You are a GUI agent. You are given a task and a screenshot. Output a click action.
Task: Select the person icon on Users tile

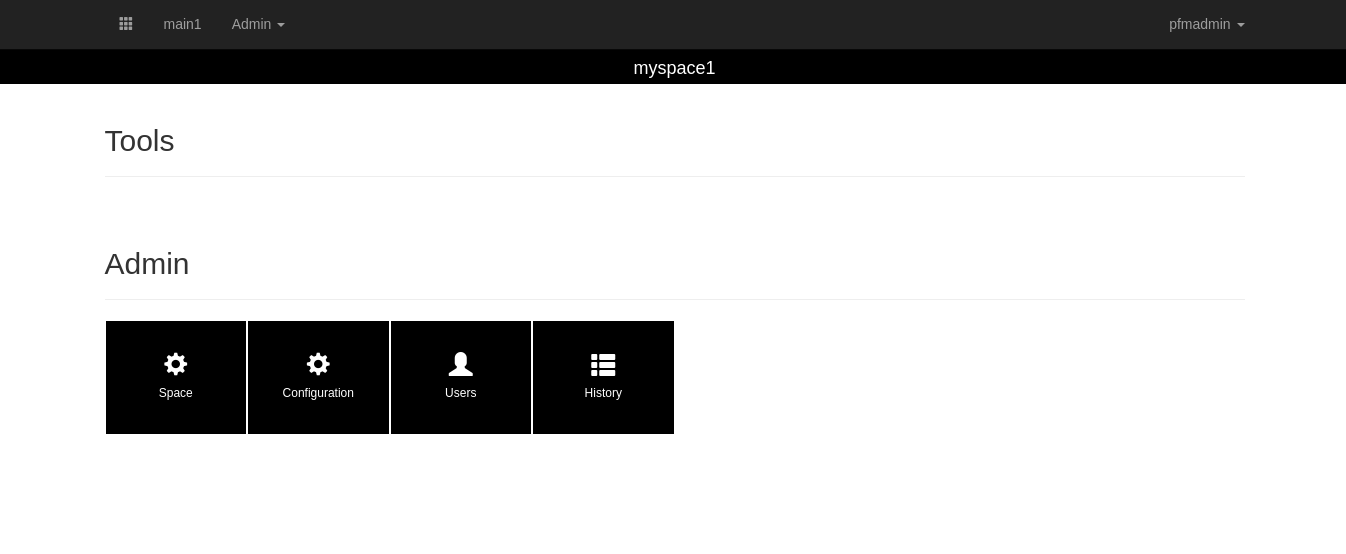461,364
